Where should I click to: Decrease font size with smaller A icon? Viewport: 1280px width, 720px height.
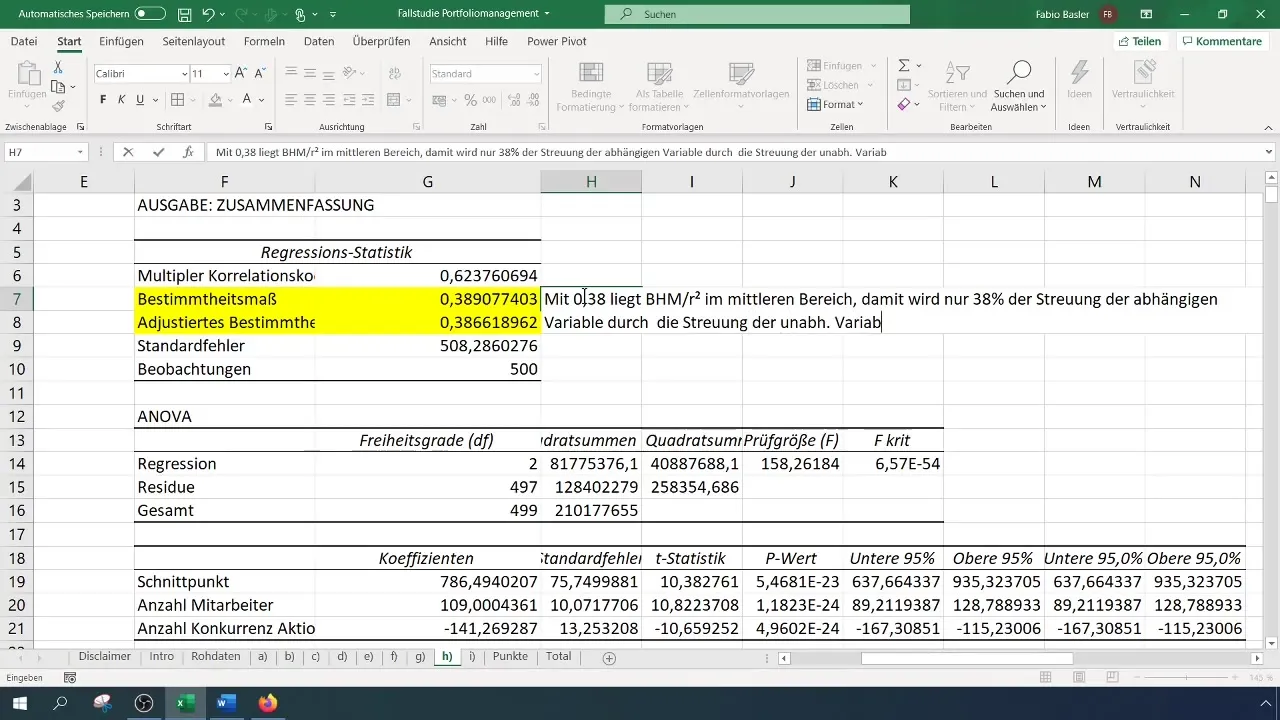259,74
